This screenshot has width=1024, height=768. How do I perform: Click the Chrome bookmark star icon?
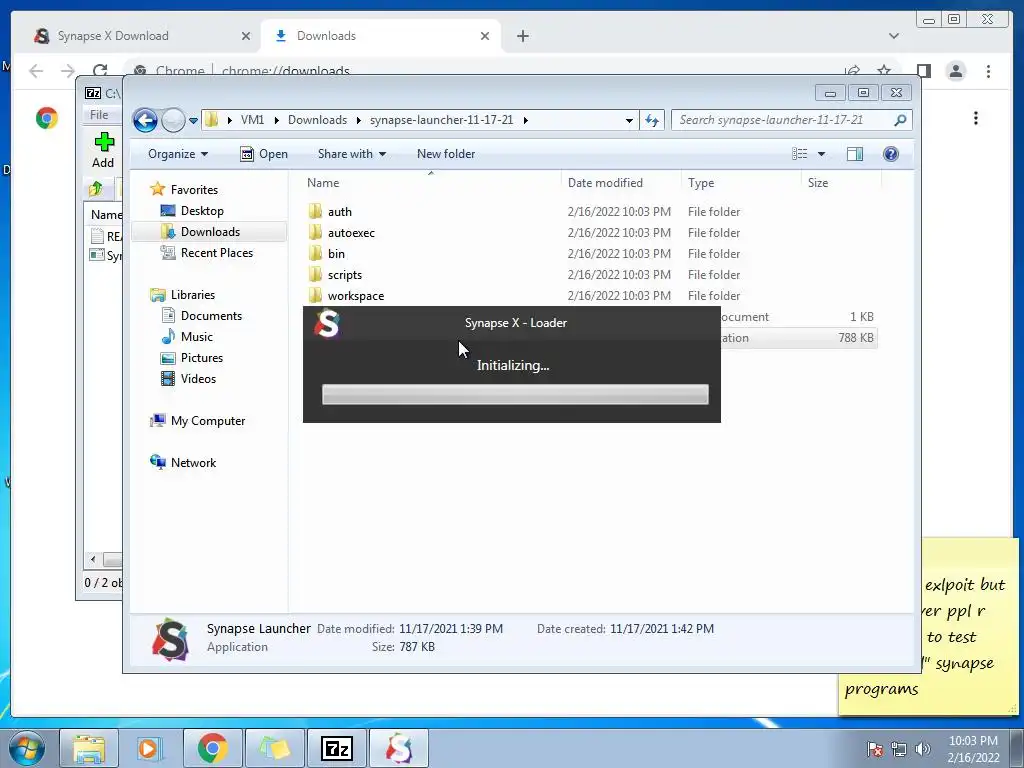pyautogui.click(x=884, y=71)
